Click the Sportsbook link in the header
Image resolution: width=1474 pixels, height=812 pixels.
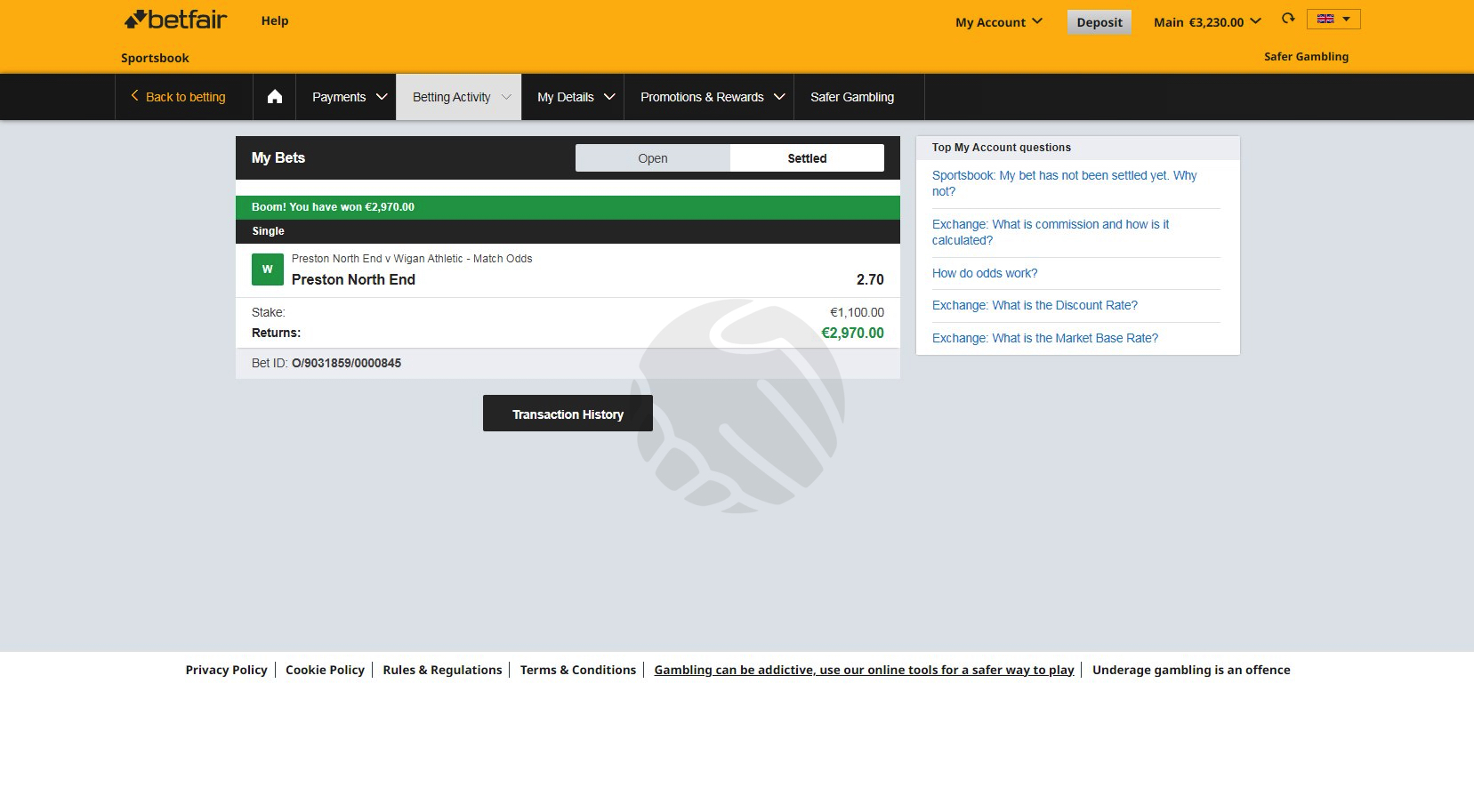pos(155,58)
